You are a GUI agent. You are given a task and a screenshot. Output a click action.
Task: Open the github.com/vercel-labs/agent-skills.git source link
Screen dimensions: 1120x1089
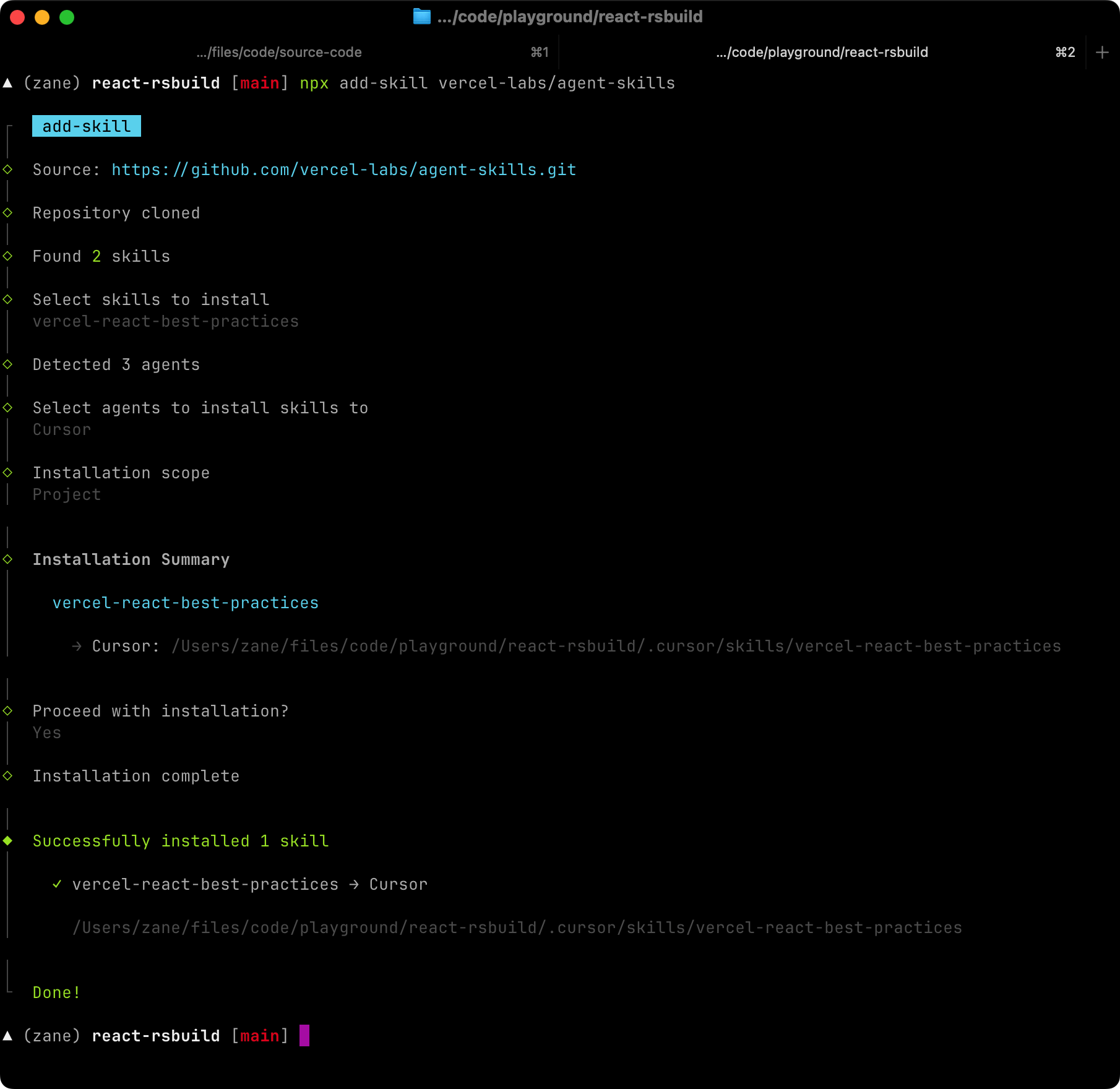tap(344, 170)
